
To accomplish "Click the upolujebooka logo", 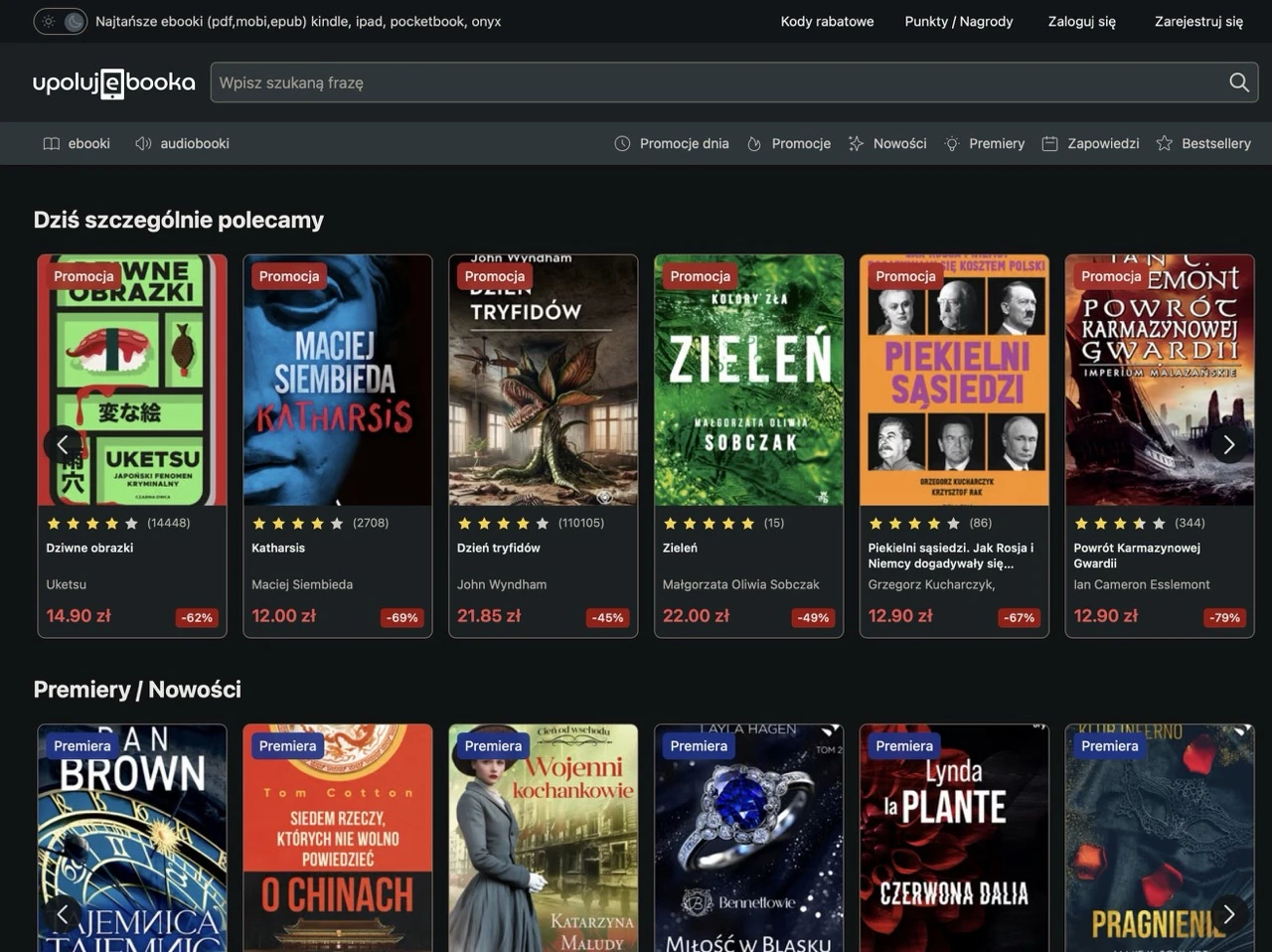I will click(113, 82).
